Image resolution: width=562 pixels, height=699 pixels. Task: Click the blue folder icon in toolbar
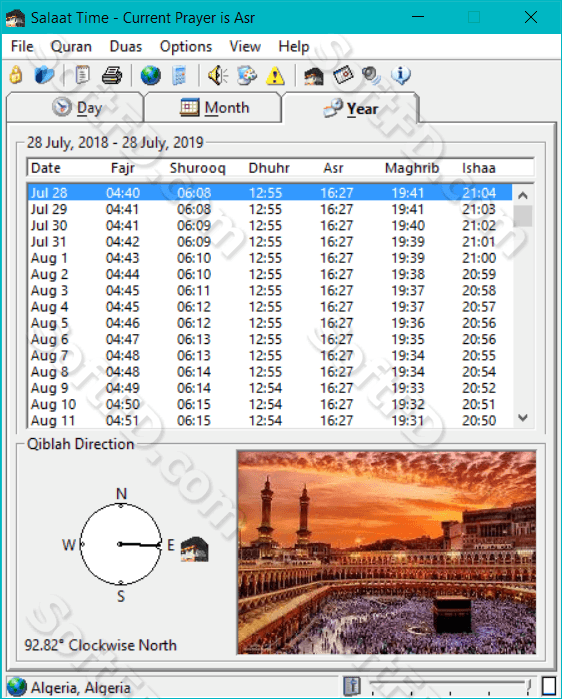point(44,75)
